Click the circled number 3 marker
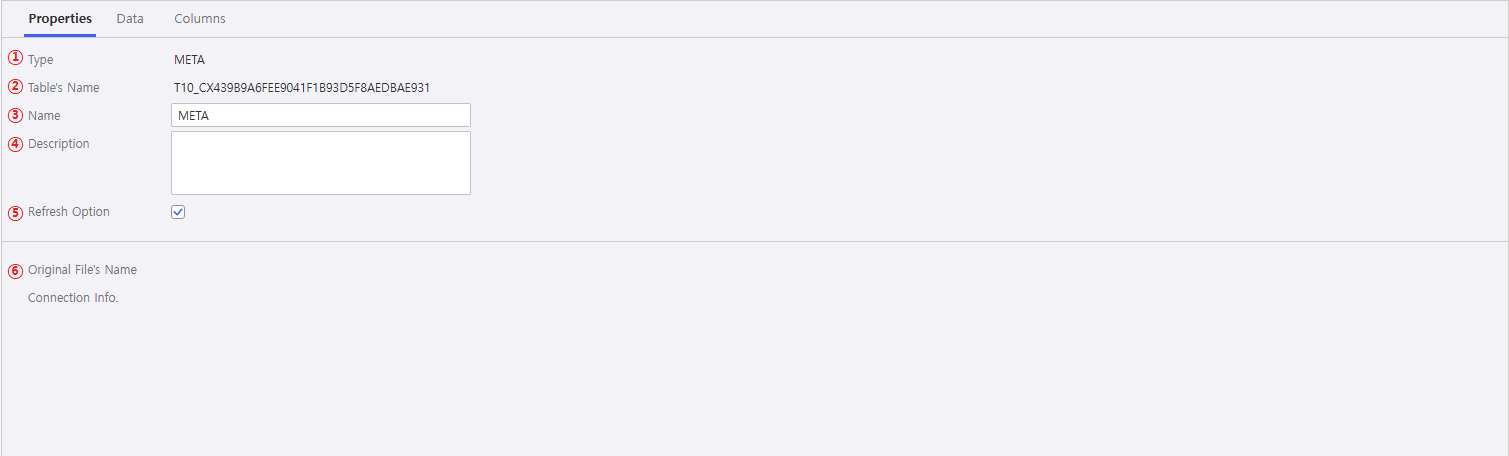Viewport: 1509px width, 456px height. pos(15,115)
